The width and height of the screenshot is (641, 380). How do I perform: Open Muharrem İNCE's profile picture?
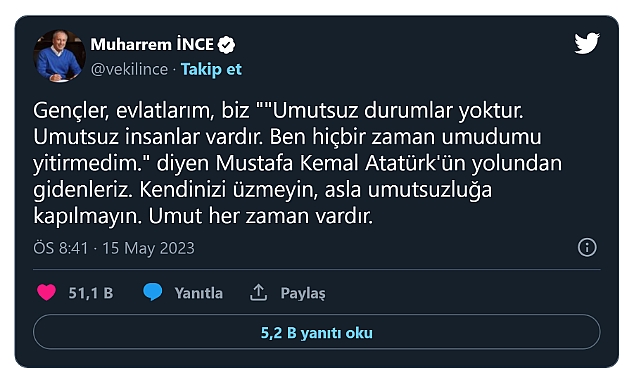(59, 56)
